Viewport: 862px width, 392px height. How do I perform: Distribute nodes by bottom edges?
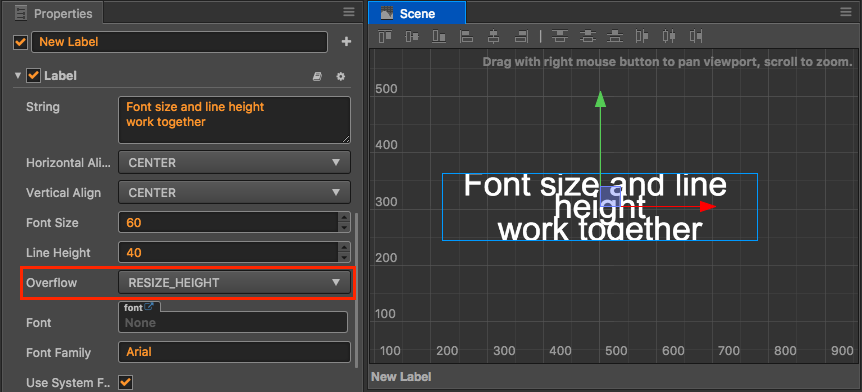coord(615,36)
